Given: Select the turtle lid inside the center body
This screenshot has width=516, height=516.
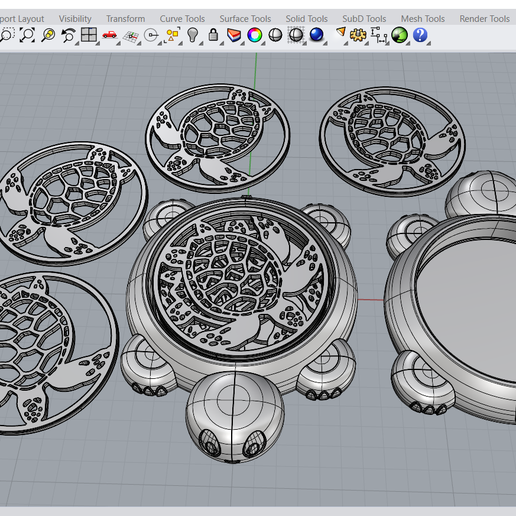Looking at the screenshot, I should (x=240, y=283).
